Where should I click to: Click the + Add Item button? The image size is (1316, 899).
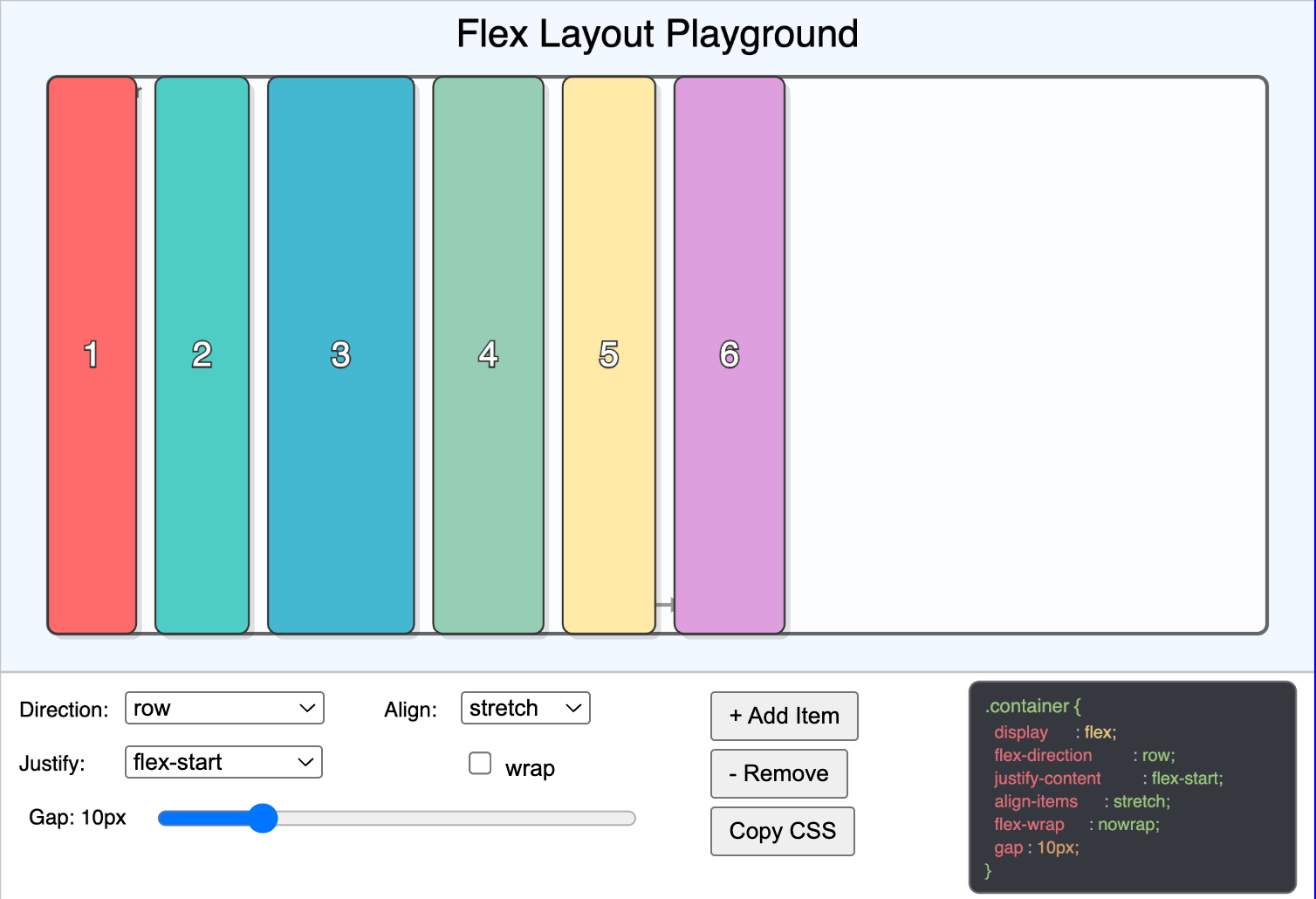click(x=783, y=716)
